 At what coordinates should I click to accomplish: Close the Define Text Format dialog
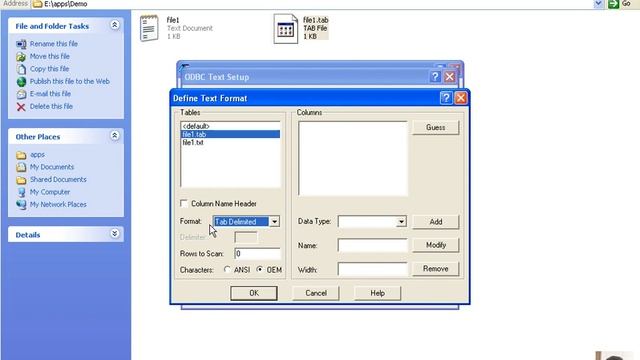461,98
